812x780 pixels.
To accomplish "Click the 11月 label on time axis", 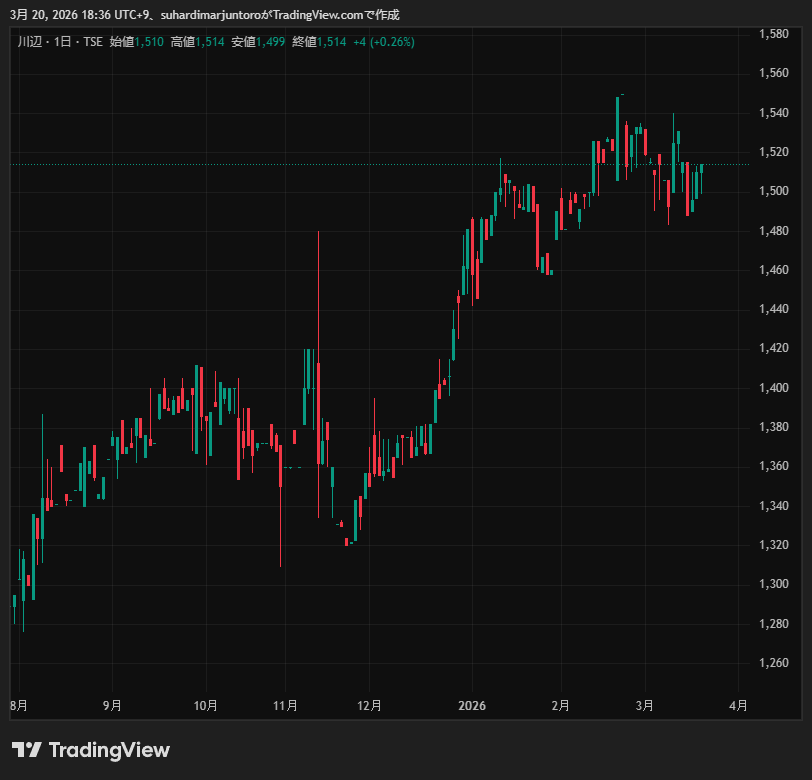I will point(285,705).
